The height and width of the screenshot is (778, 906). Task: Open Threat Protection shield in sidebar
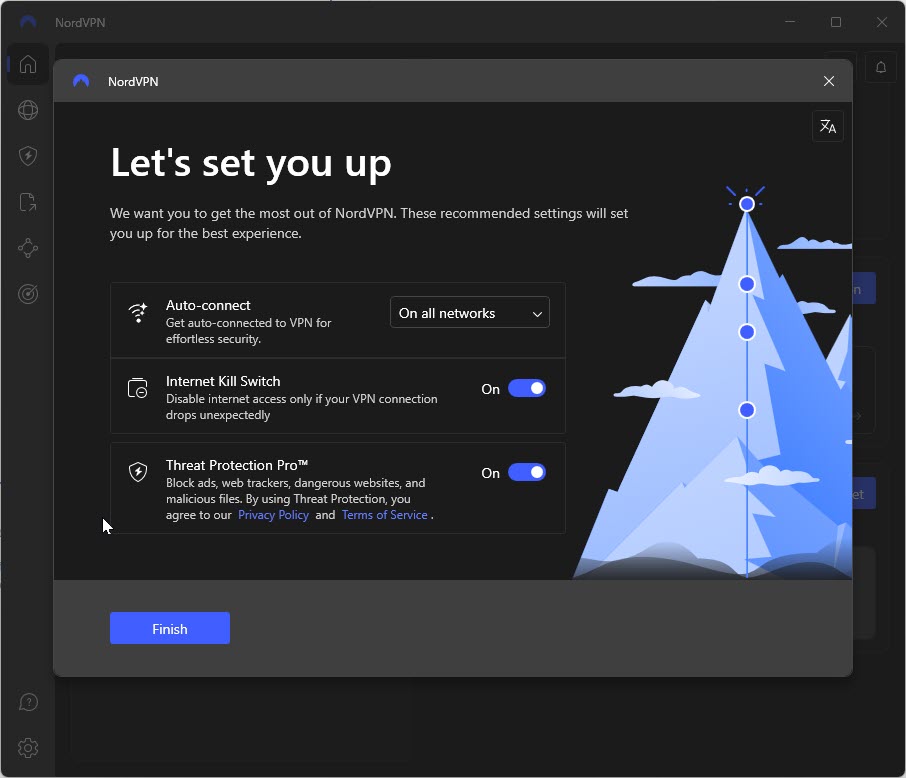28,156
